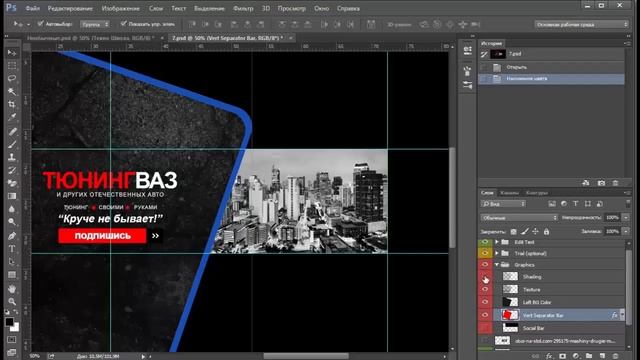Select the Gradient tool
Viewport: 640px width, 360px height.
[12, 196]
